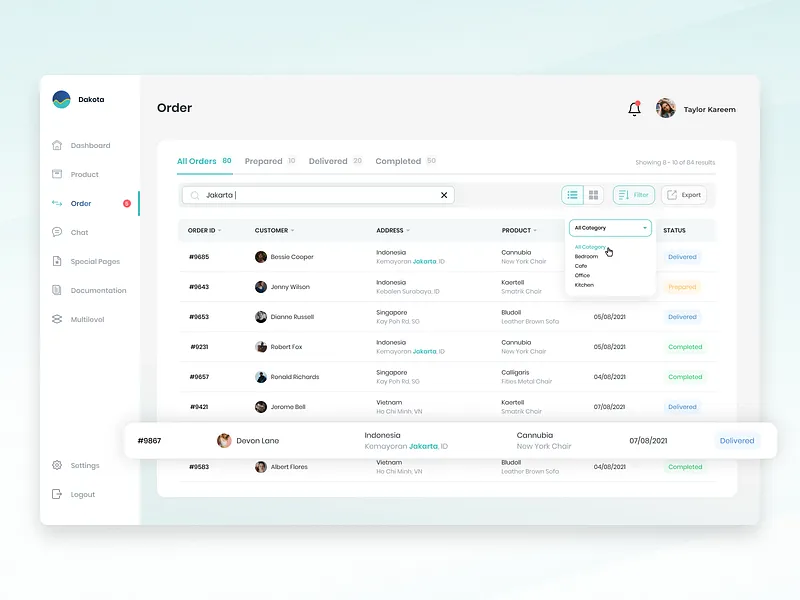Click Jerome Bell's avatar
This screenshot has height=600, width=800.
(261, 407)
